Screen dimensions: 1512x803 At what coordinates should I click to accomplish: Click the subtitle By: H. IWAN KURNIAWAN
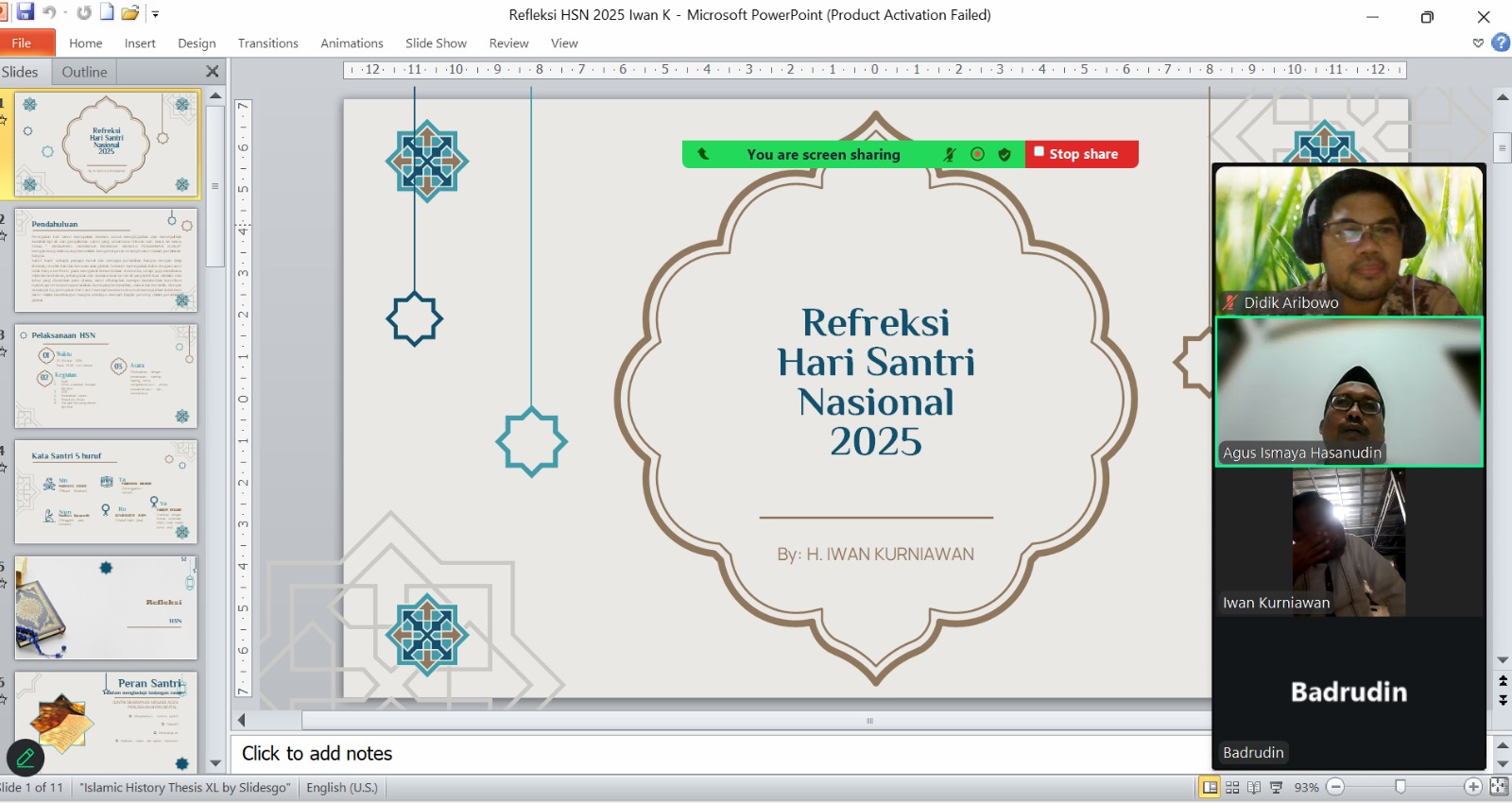[x=876, y=555]
